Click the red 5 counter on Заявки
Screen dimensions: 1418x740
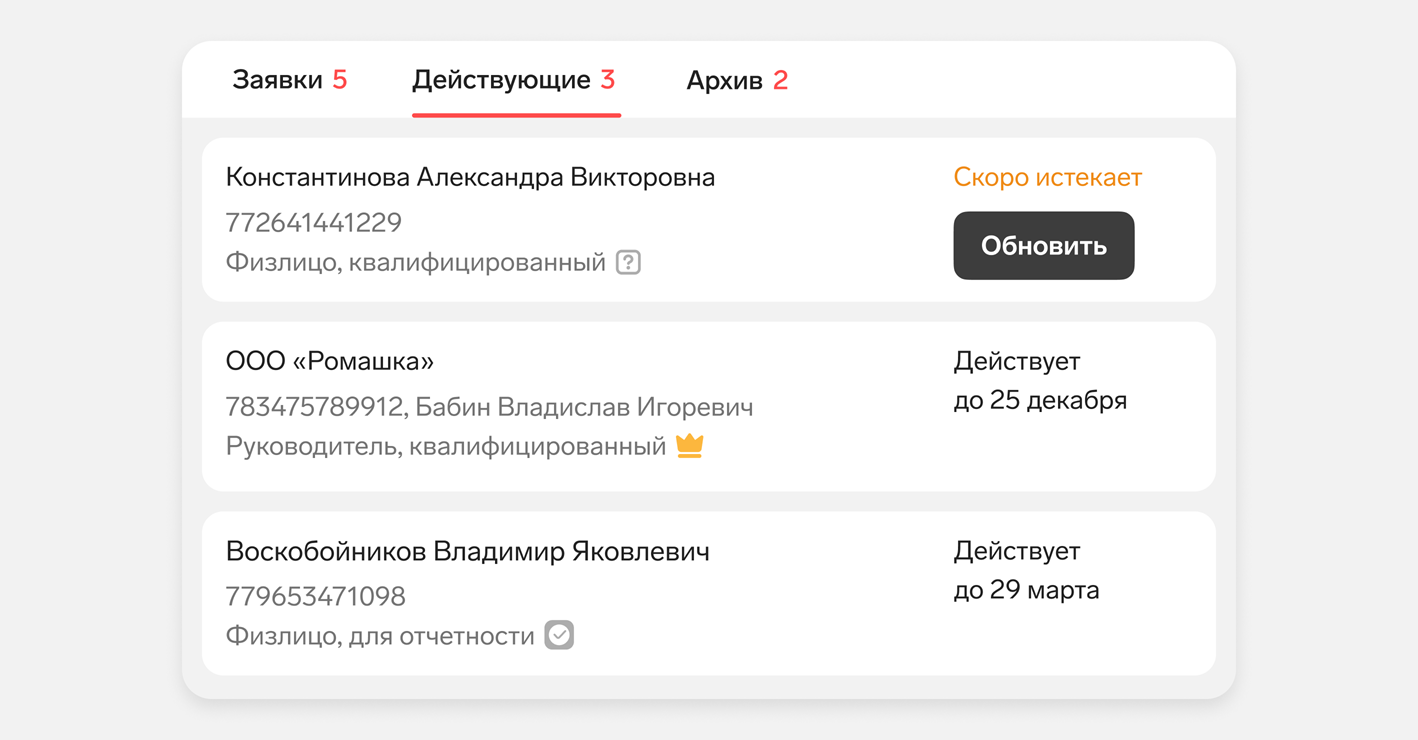340,80
